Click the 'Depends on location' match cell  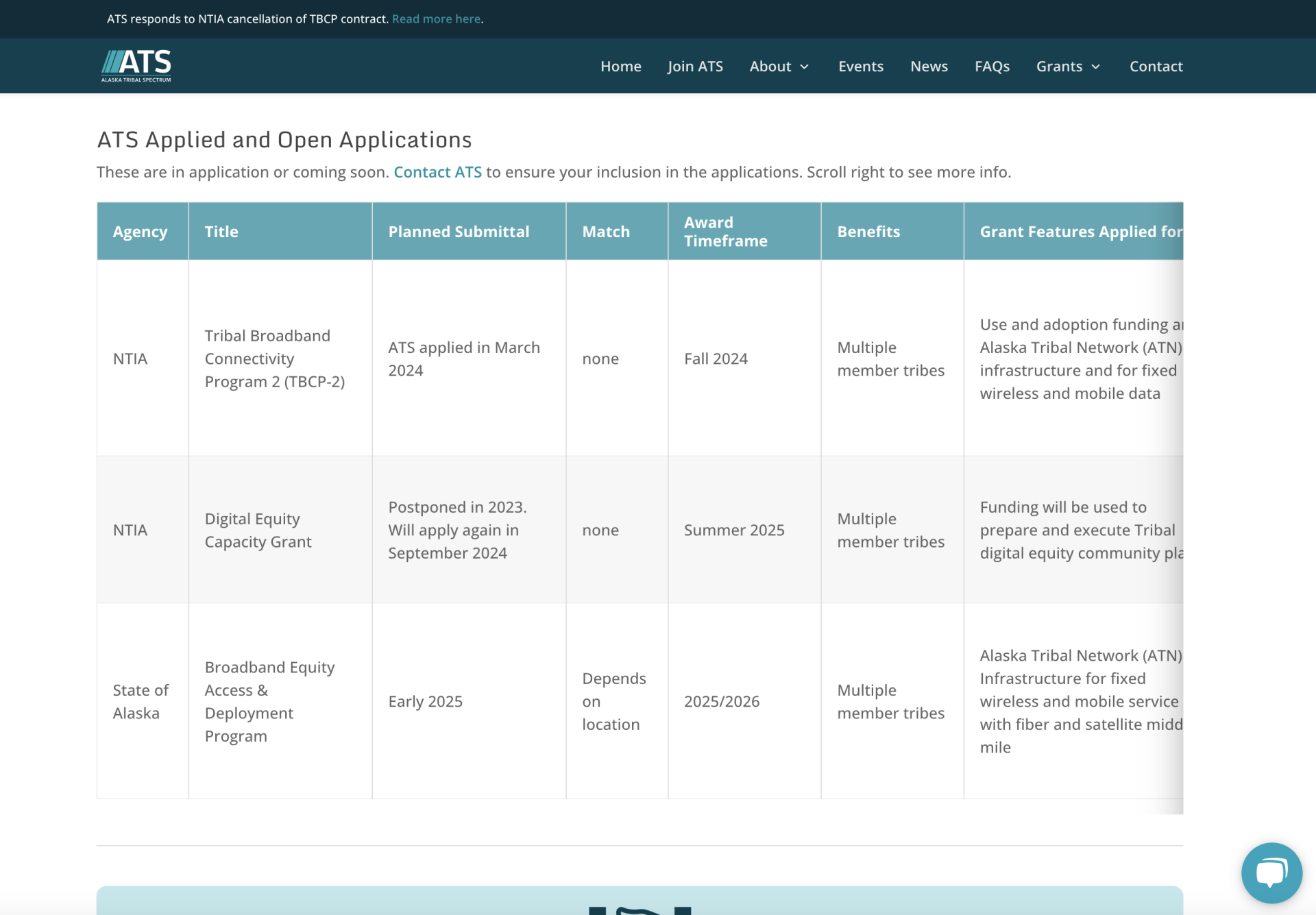pos(613,701)
